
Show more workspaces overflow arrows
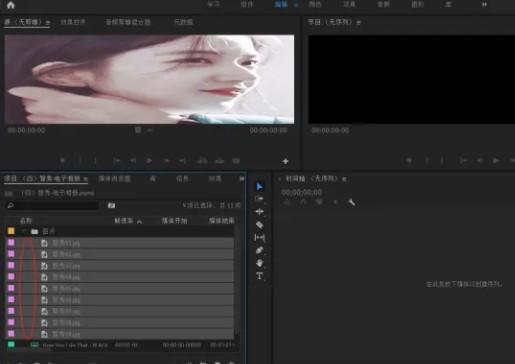(484, 4)
